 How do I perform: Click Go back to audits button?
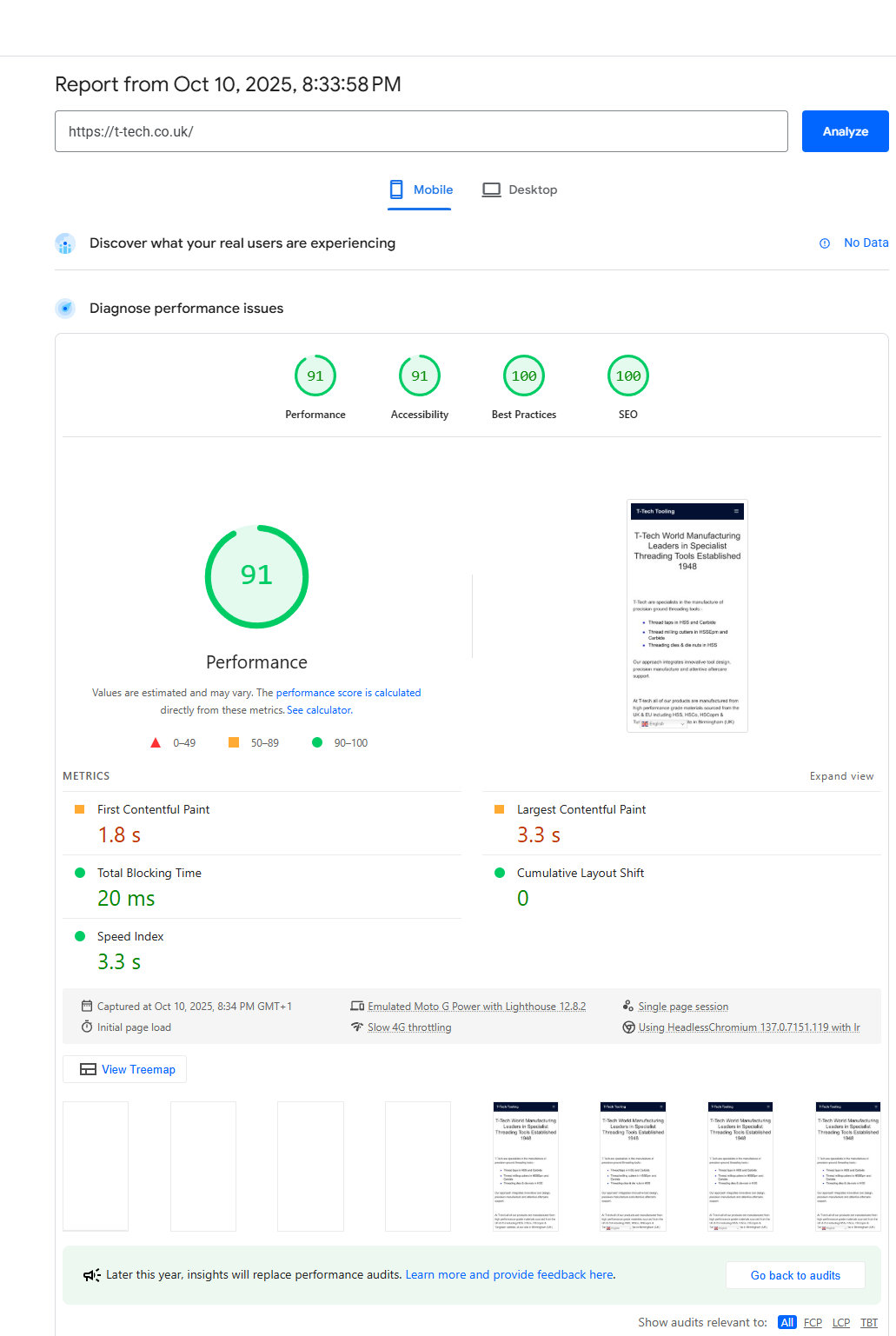coord(795,1275)
